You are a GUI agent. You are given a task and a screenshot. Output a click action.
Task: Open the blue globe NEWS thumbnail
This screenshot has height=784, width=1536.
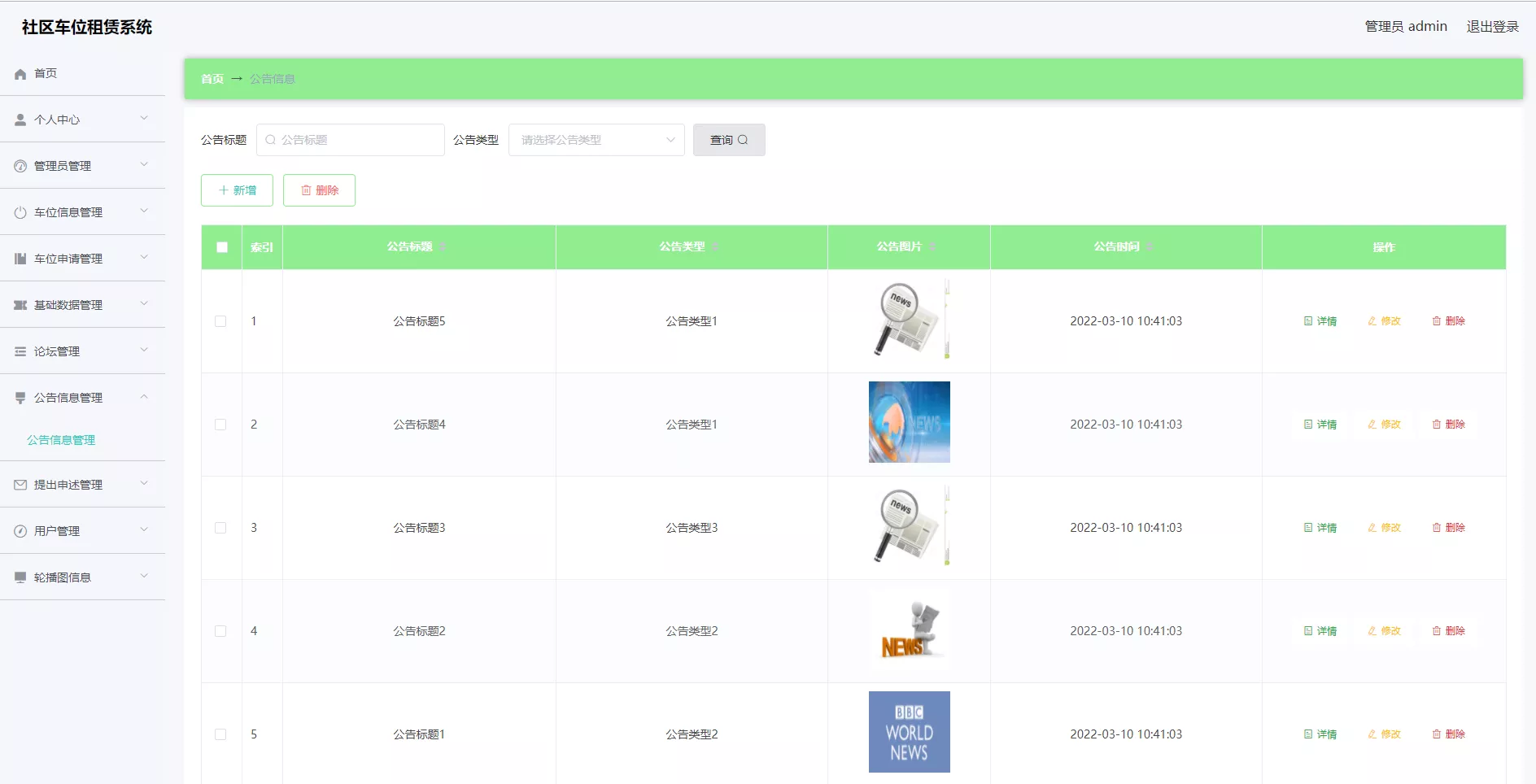coord(910,422)
